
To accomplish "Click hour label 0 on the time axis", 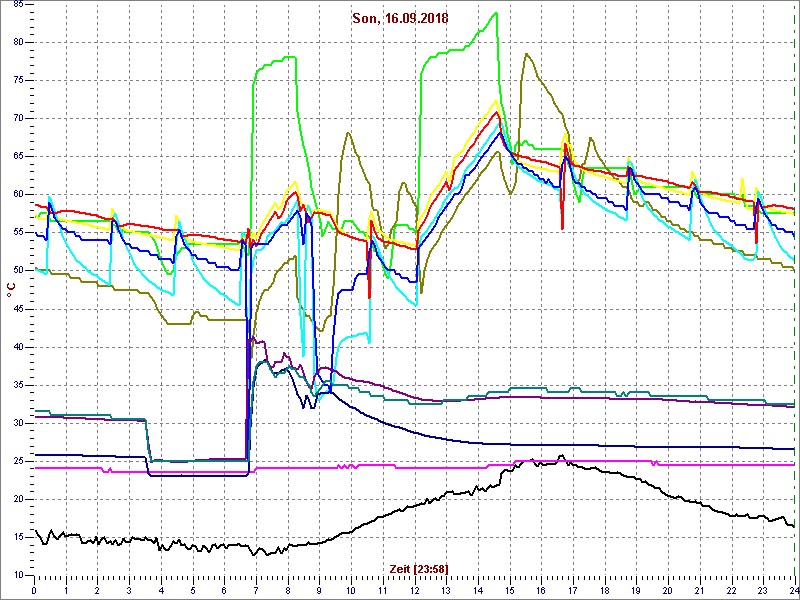I will pyautogui.click(x=34, y=590).
